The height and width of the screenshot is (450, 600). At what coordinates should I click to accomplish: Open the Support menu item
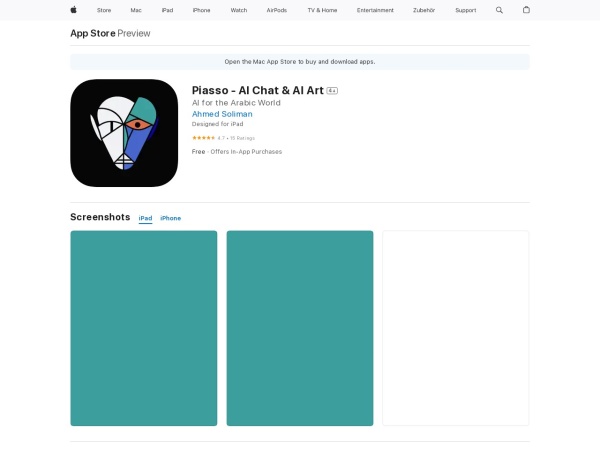(x=466, y=10)
